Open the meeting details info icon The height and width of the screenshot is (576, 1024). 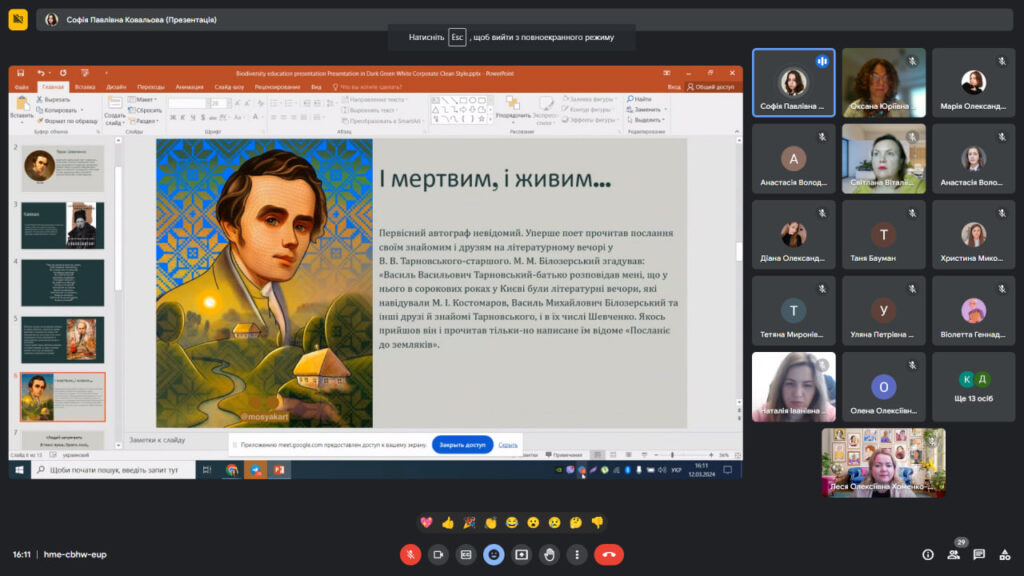928,554
